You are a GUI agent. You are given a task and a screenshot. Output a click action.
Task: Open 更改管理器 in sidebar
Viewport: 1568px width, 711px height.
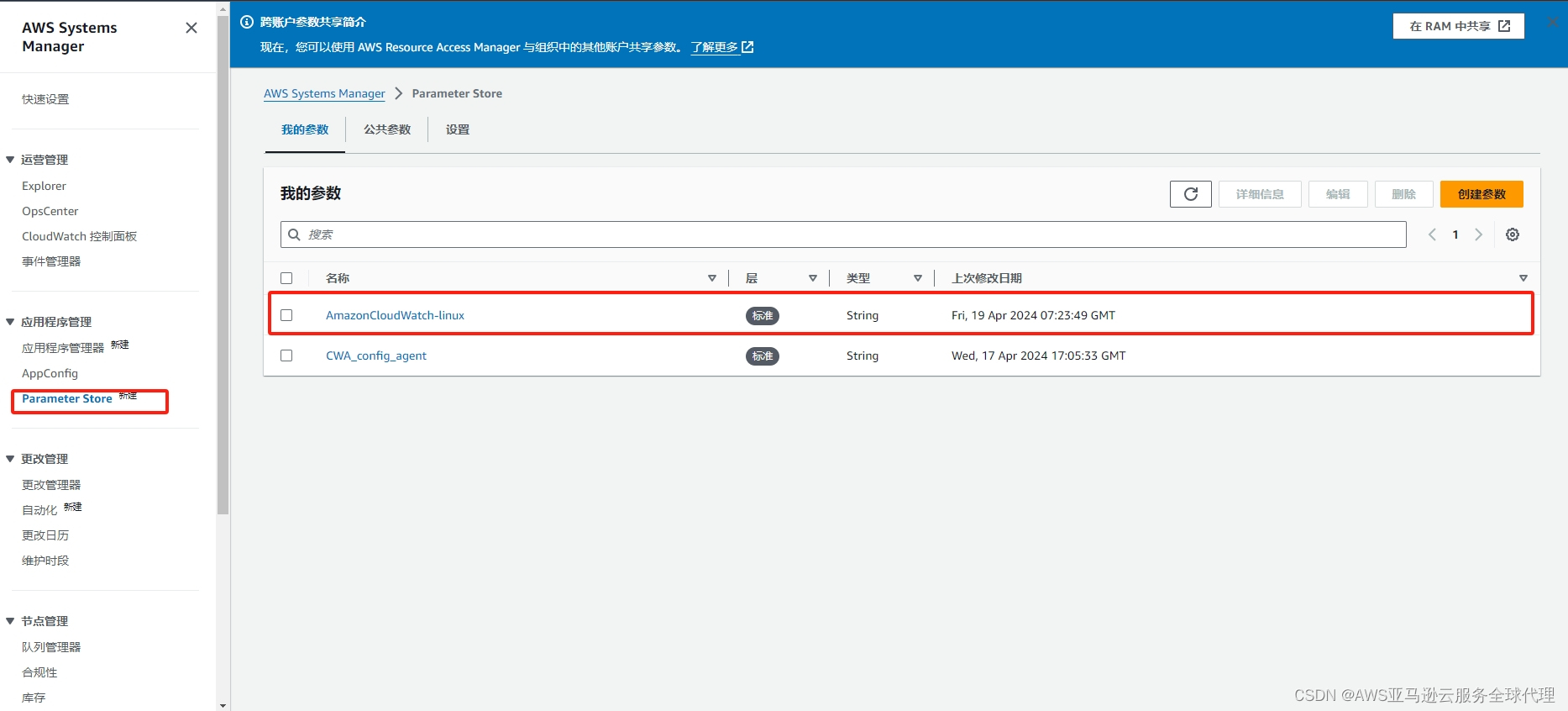coord(51,485)
